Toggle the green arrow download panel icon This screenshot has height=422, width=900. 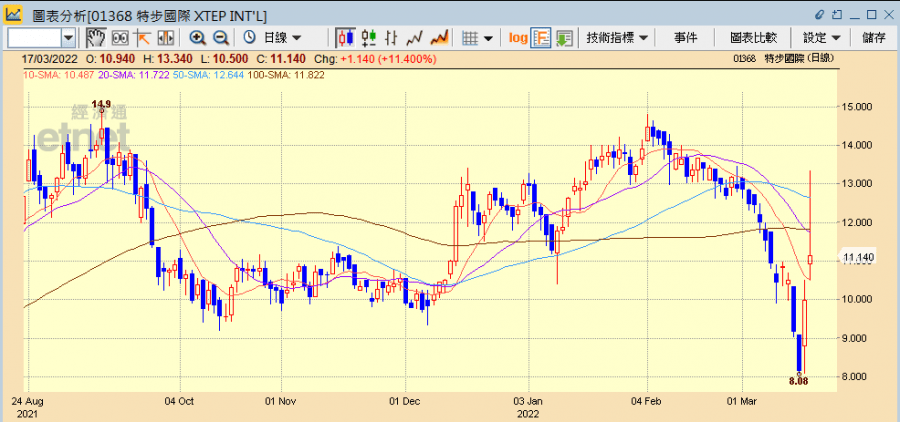click(564, 38)
